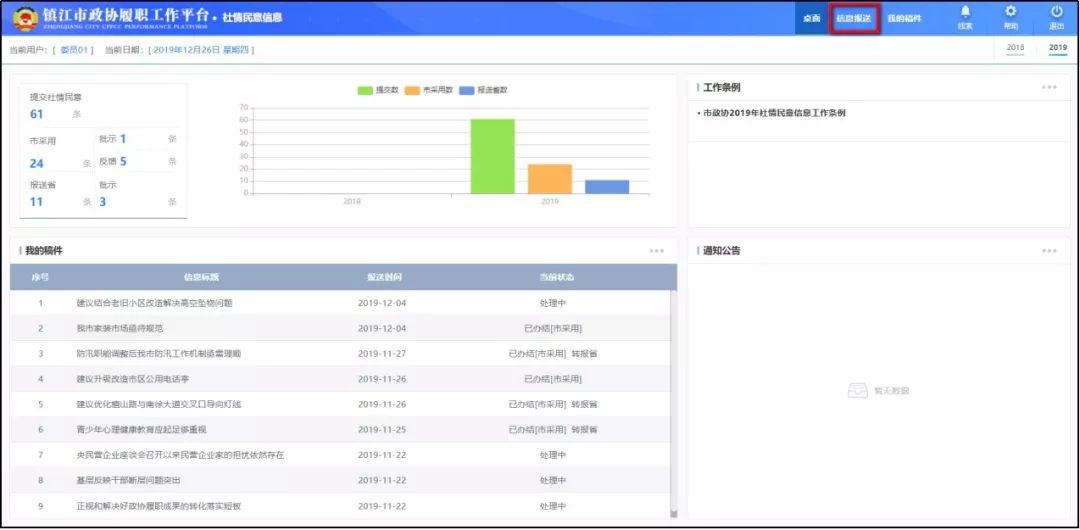Select the 2018 year tab
The image size is (1080, 530).
tap(1015, 48)
